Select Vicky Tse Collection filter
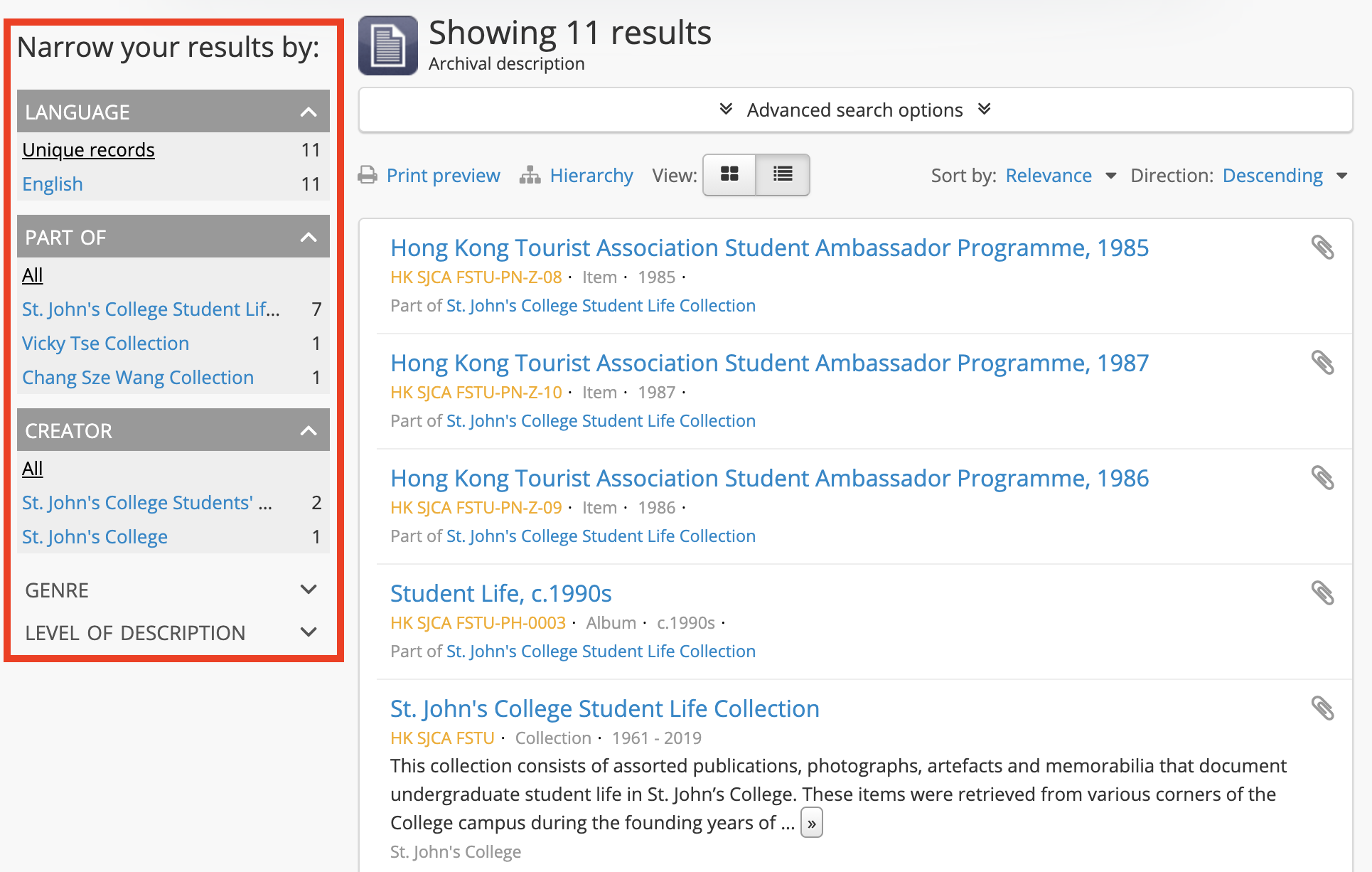 [x=104, y=343]
